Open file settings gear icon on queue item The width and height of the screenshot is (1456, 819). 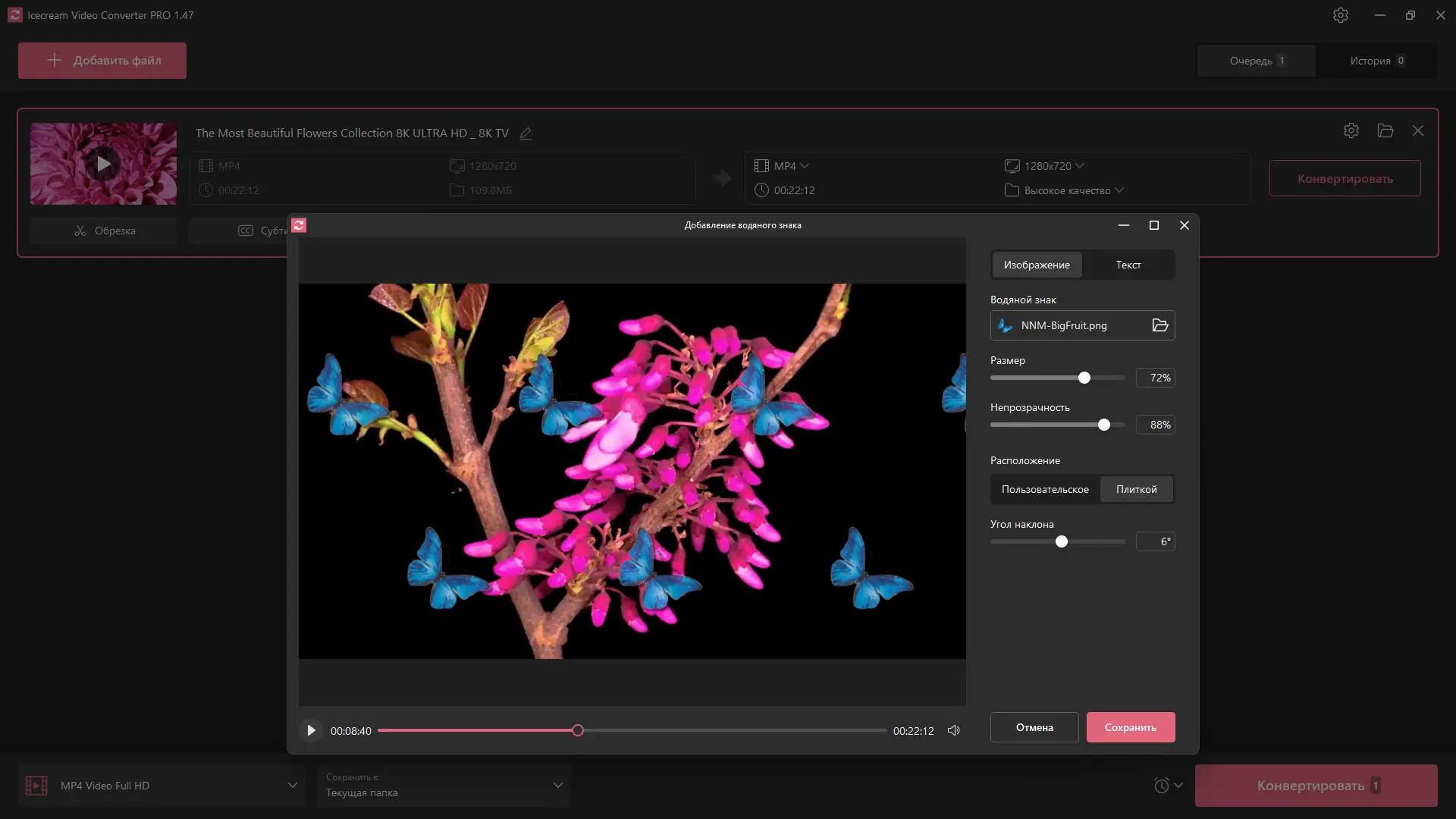point(1351,130)
